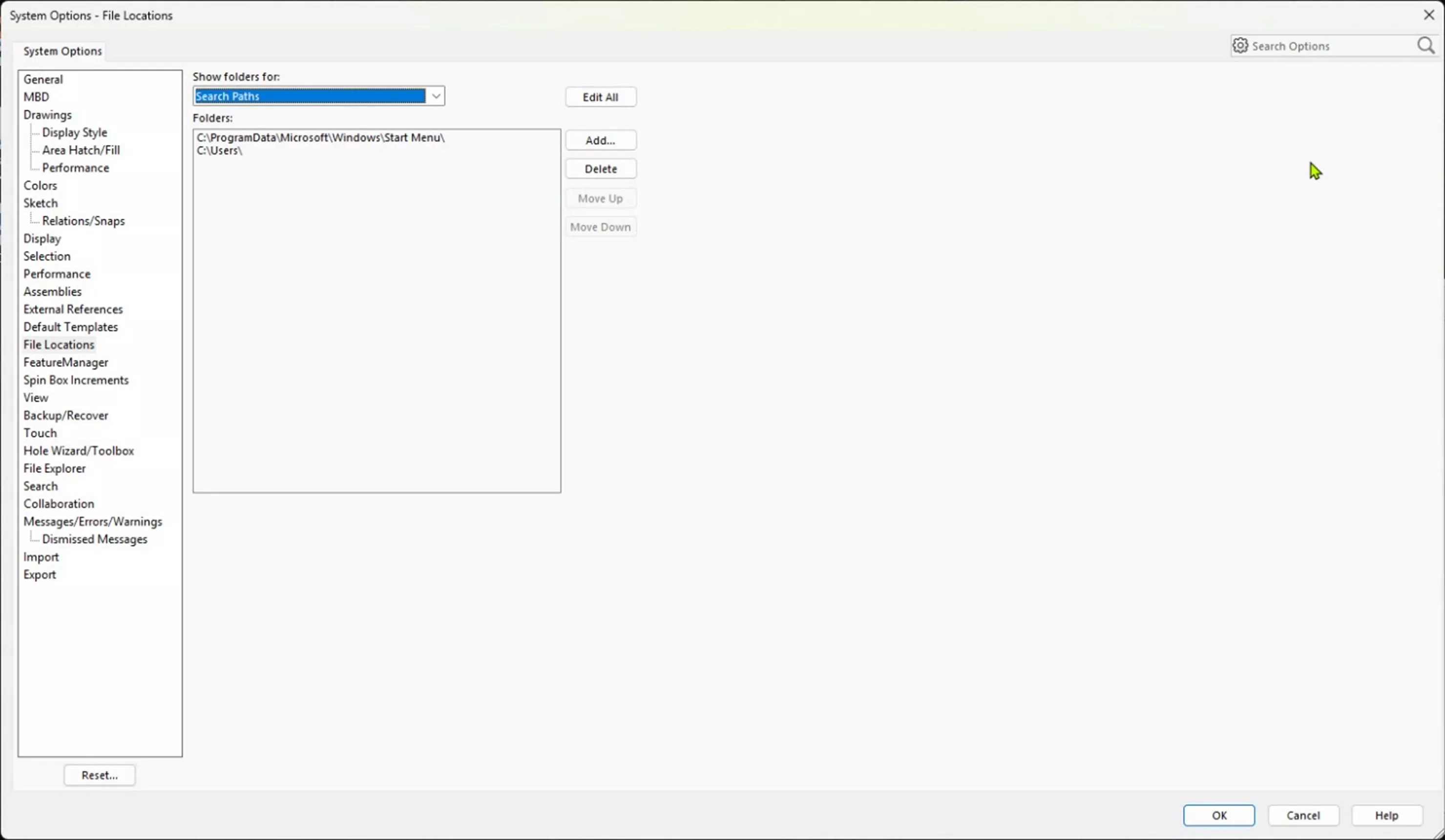Click the Move Down button
The width and height of the screenshot is (1445, 840).
(600, 226)
